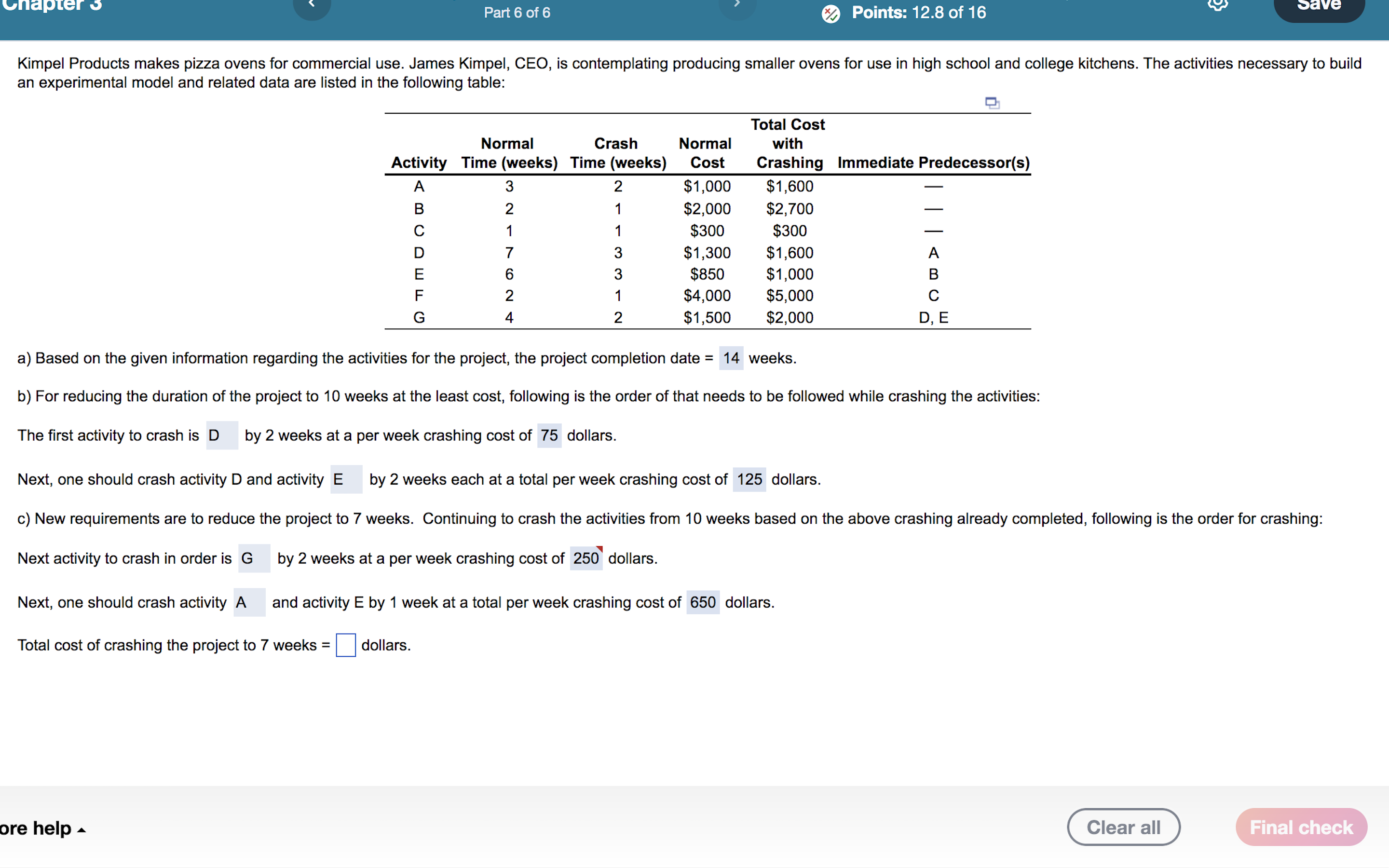Click the total crashing cost input box

click(345, 645)
